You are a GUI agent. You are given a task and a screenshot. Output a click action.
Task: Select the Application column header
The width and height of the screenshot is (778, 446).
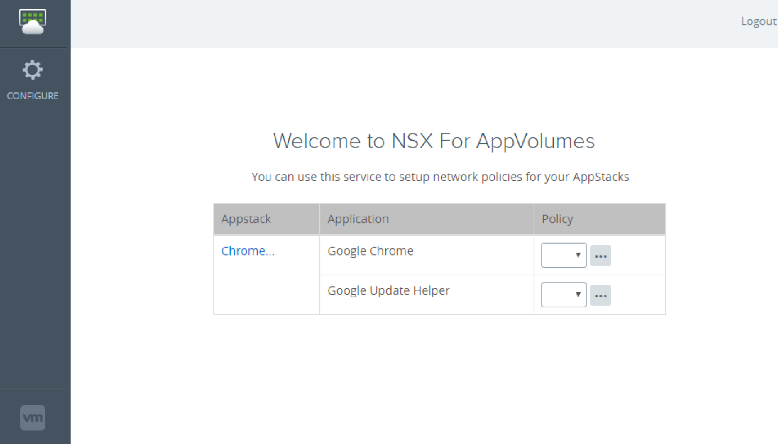point(427,219)
